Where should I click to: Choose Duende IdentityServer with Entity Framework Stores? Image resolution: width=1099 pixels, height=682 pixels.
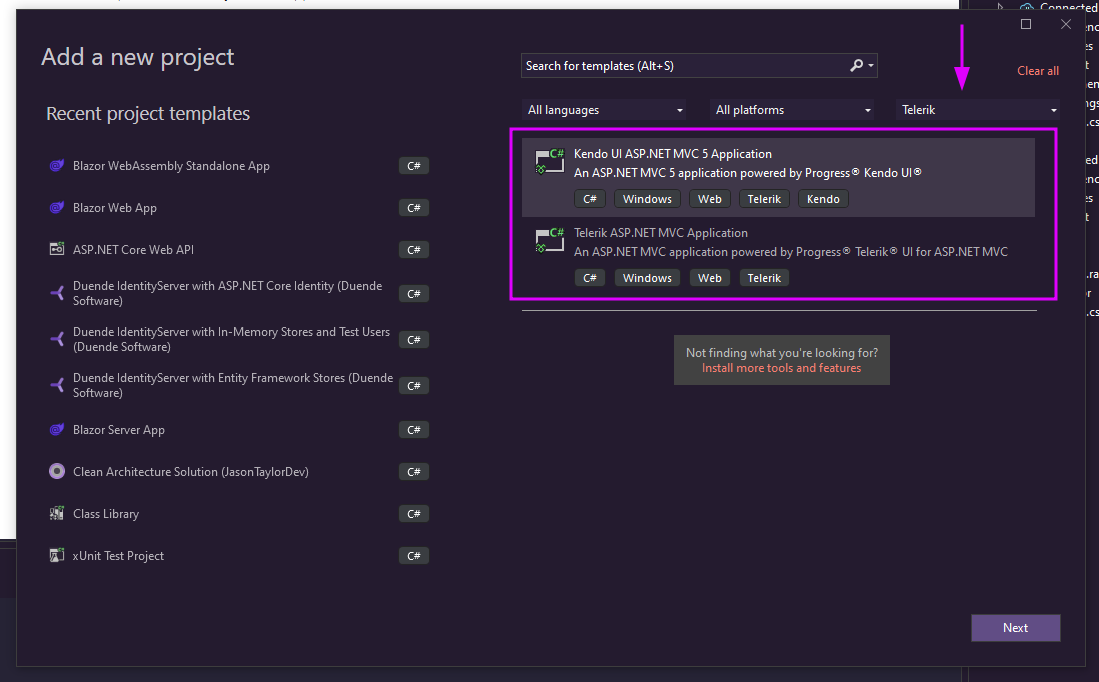(x=233, y=385)
